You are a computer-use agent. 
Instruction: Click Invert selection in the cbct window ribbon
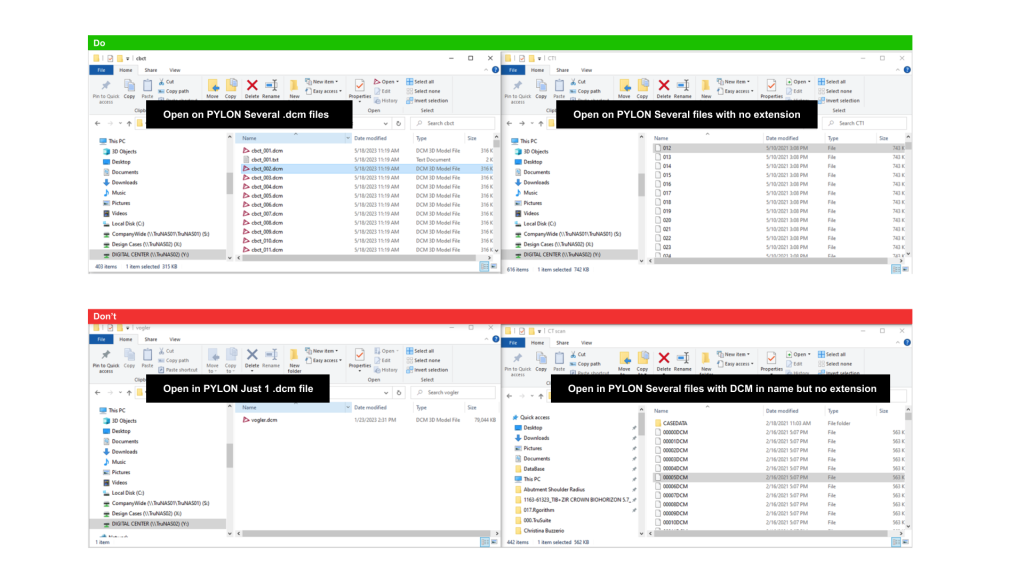point(429,100)
